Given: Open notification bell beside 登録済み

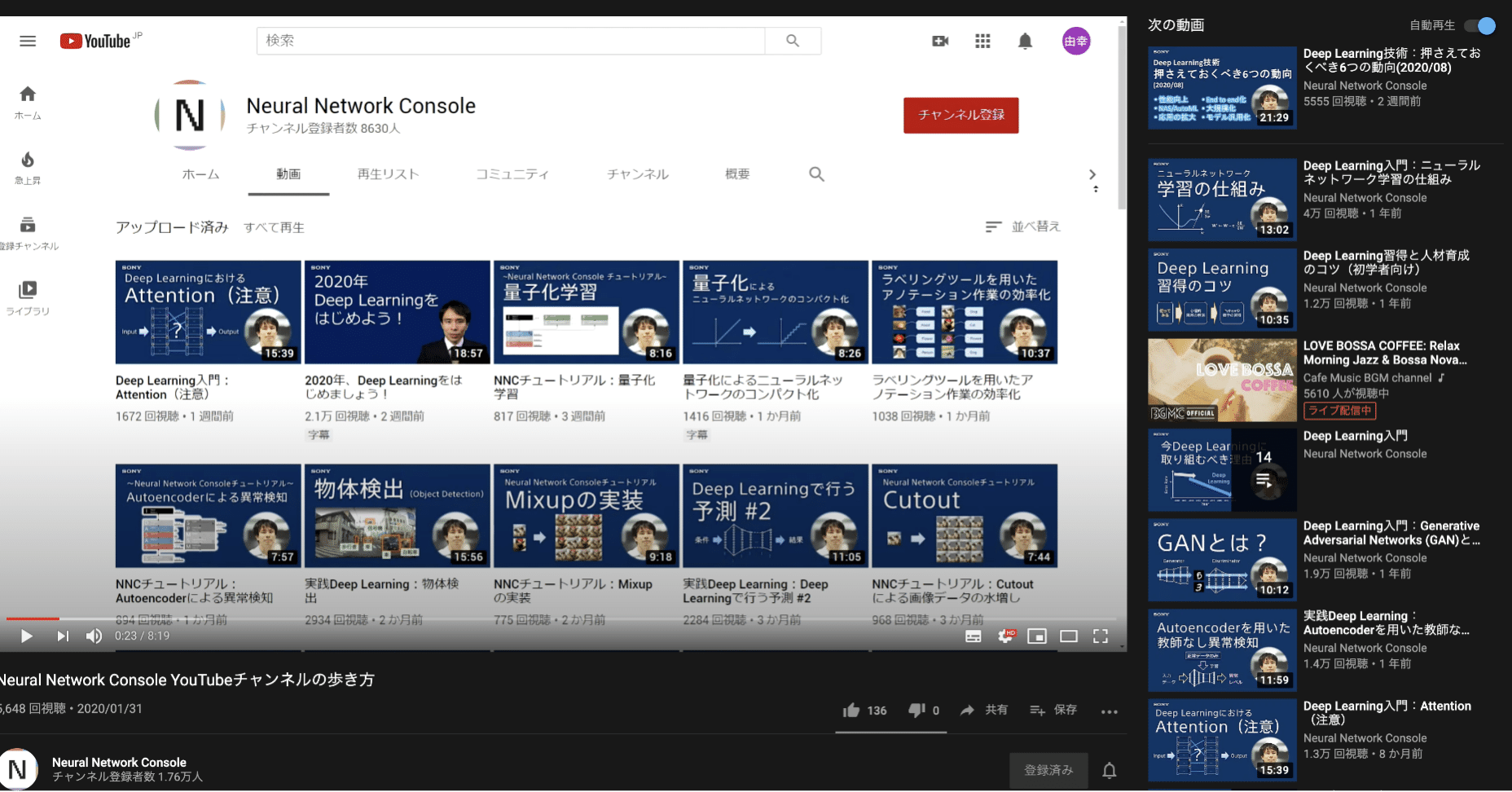Looking at the screenshot, I should coord(1110,770).
